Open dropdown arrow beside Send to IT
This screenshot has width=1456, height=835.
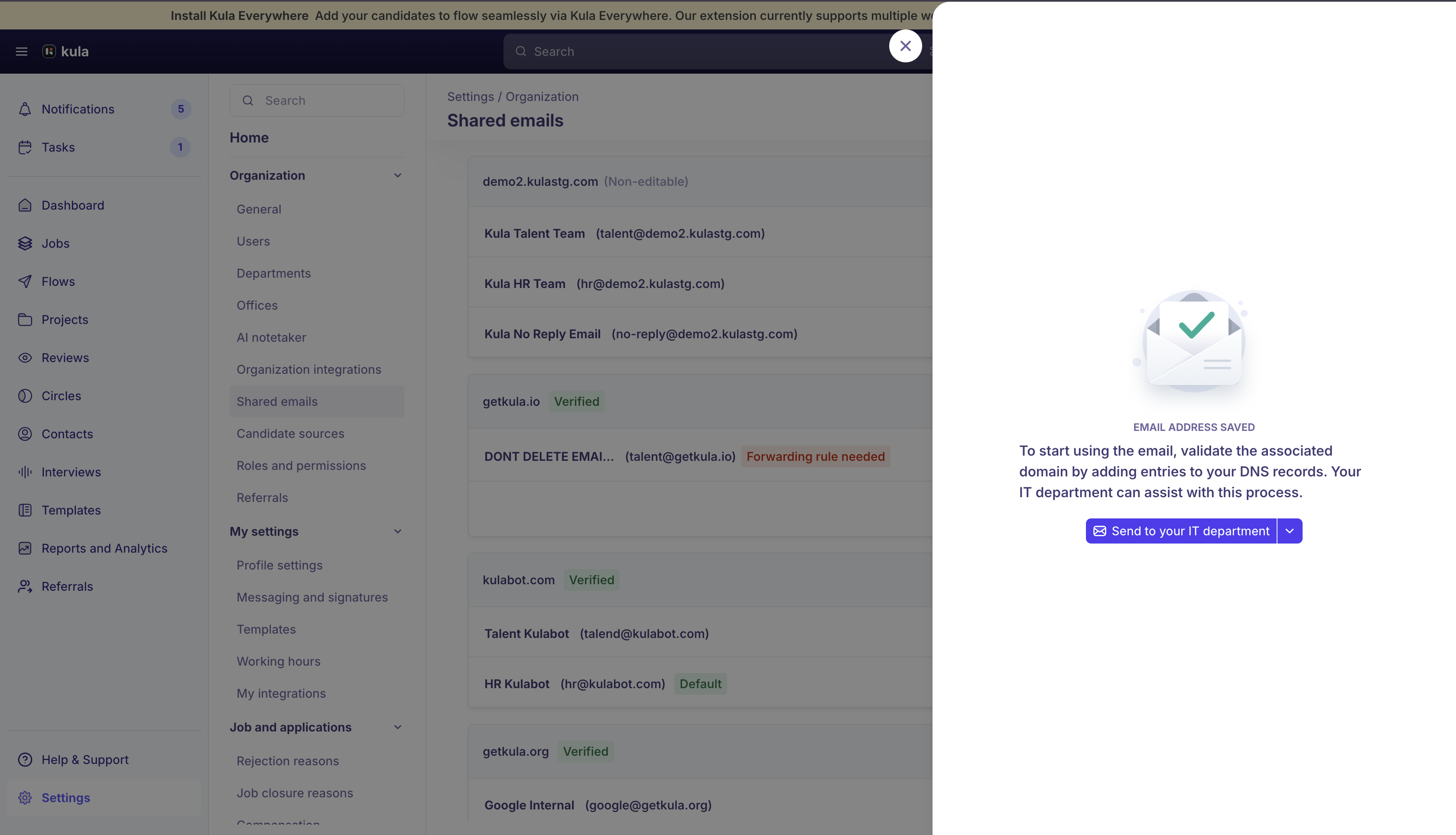[1290, 531]
